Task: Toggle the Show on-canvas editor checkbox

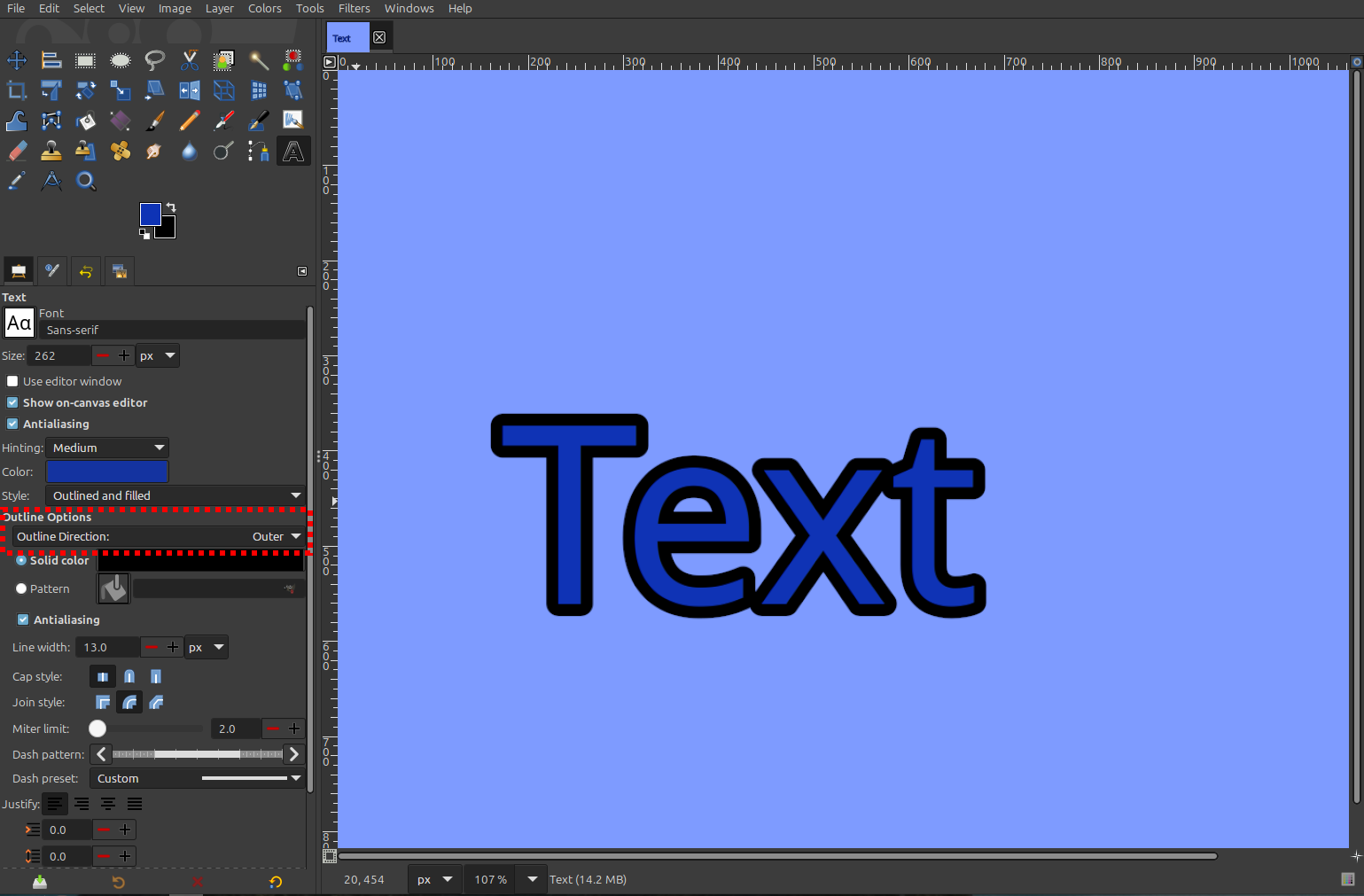Action: click(12, 402)
